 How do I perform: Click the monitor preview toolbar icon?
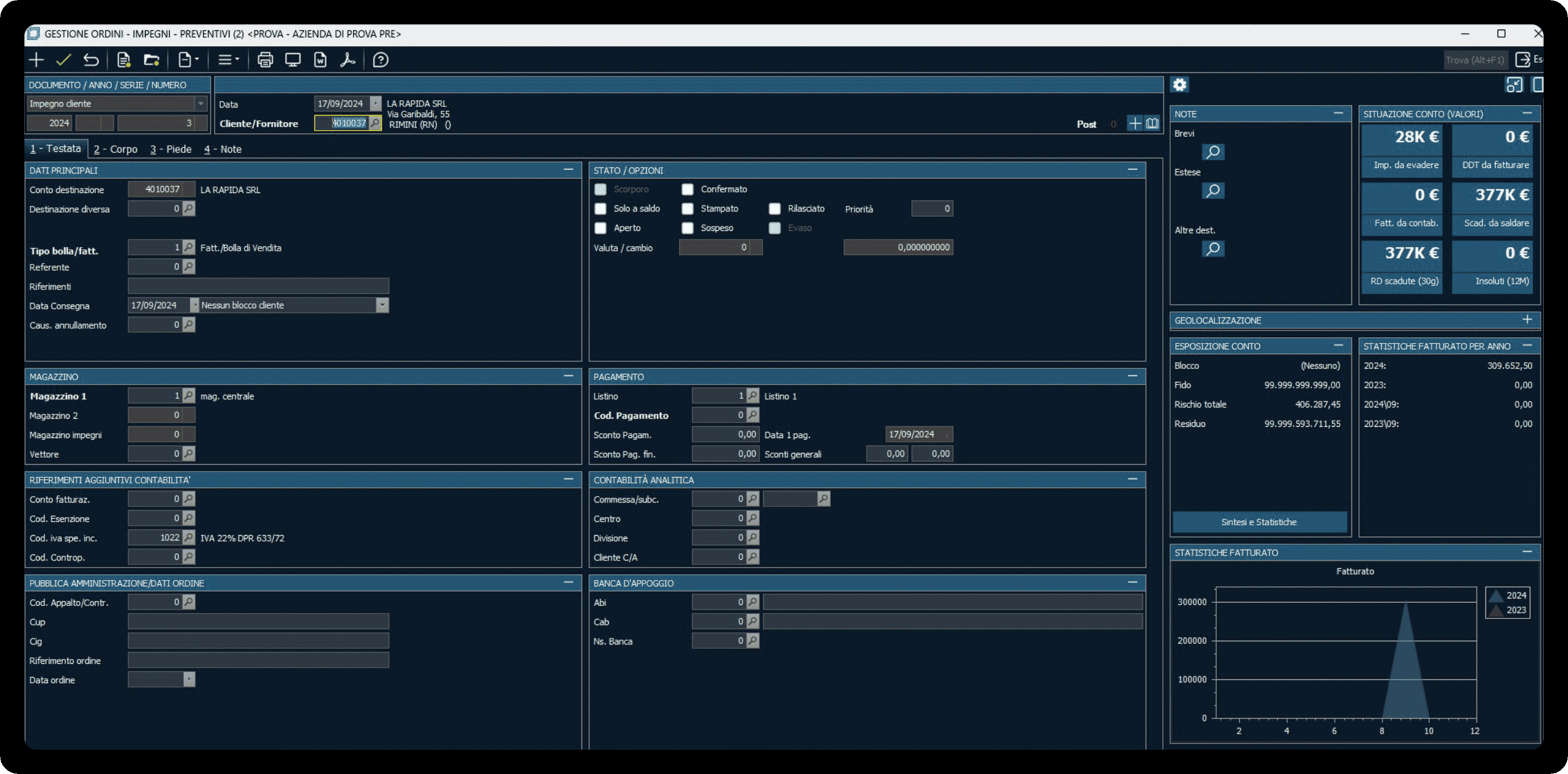[x=293, y=59]
